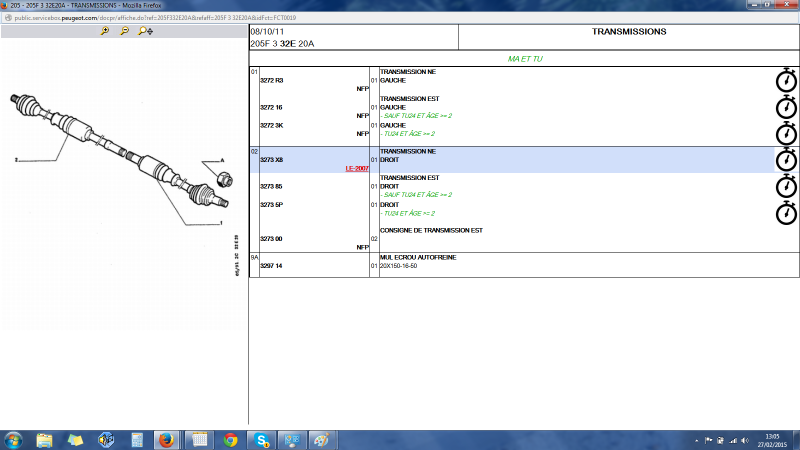Click item marker 8A in parts table

254,258
